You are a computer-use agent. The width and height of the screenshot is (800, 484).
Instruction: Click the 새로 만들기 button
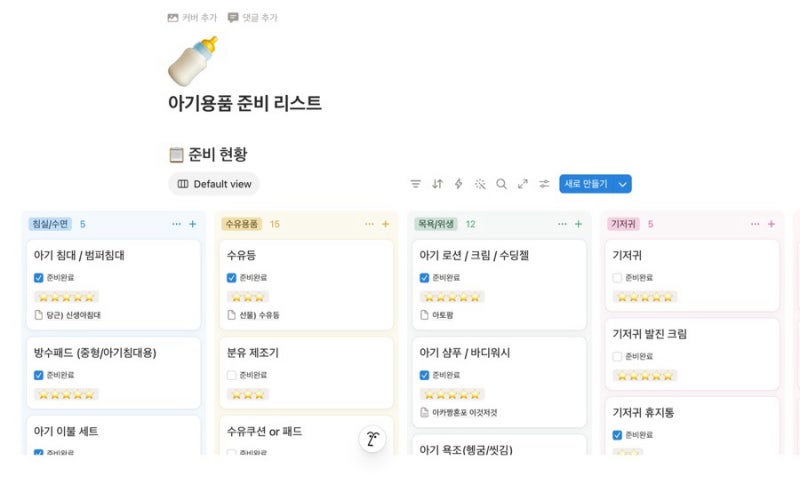click(x=586, y=184)
